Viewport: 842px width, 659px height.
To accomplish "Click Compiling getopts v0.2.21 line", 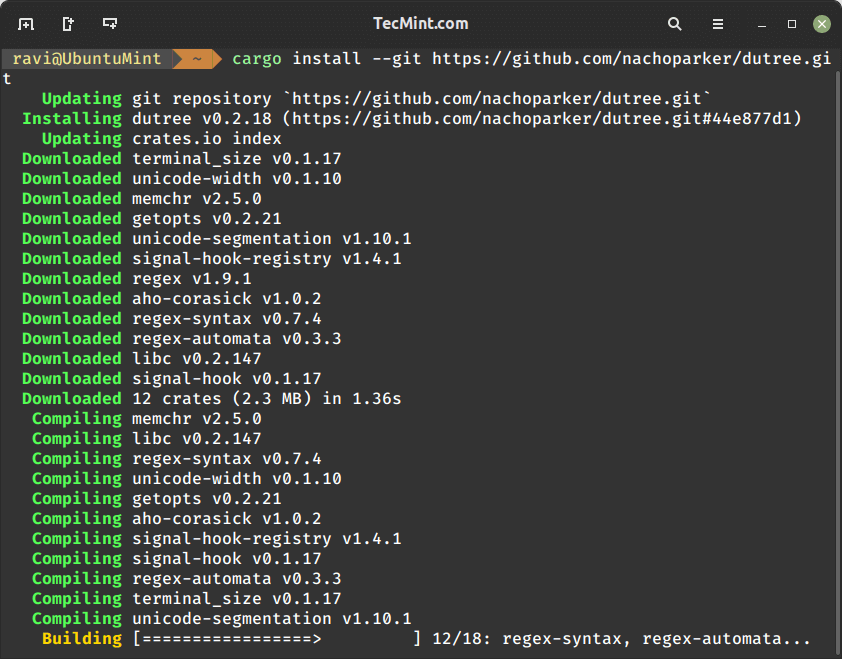I will coord(156,499).
